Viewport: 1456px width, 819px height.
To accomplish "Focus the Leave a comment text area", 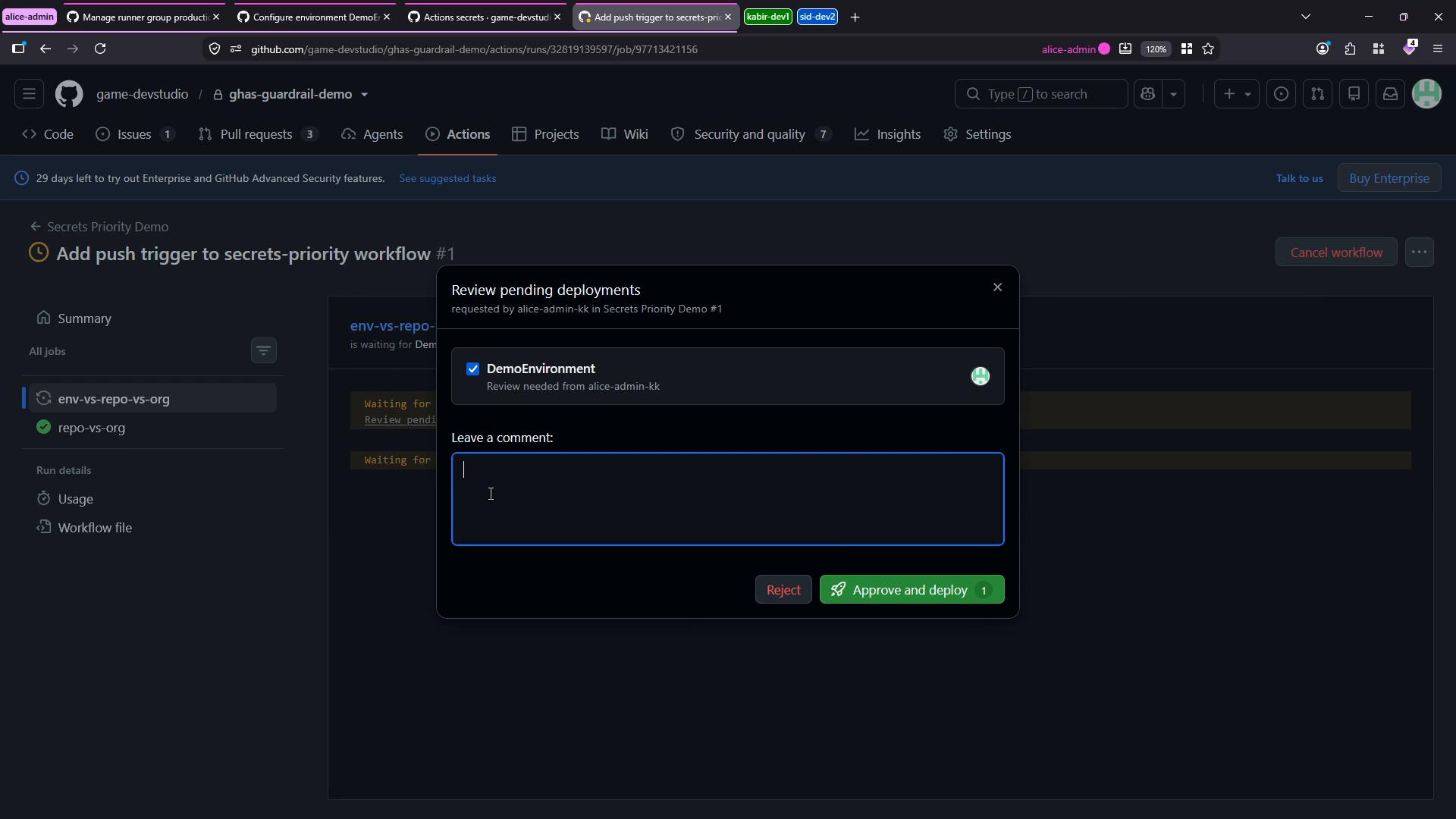I will [x=727, y=499].
